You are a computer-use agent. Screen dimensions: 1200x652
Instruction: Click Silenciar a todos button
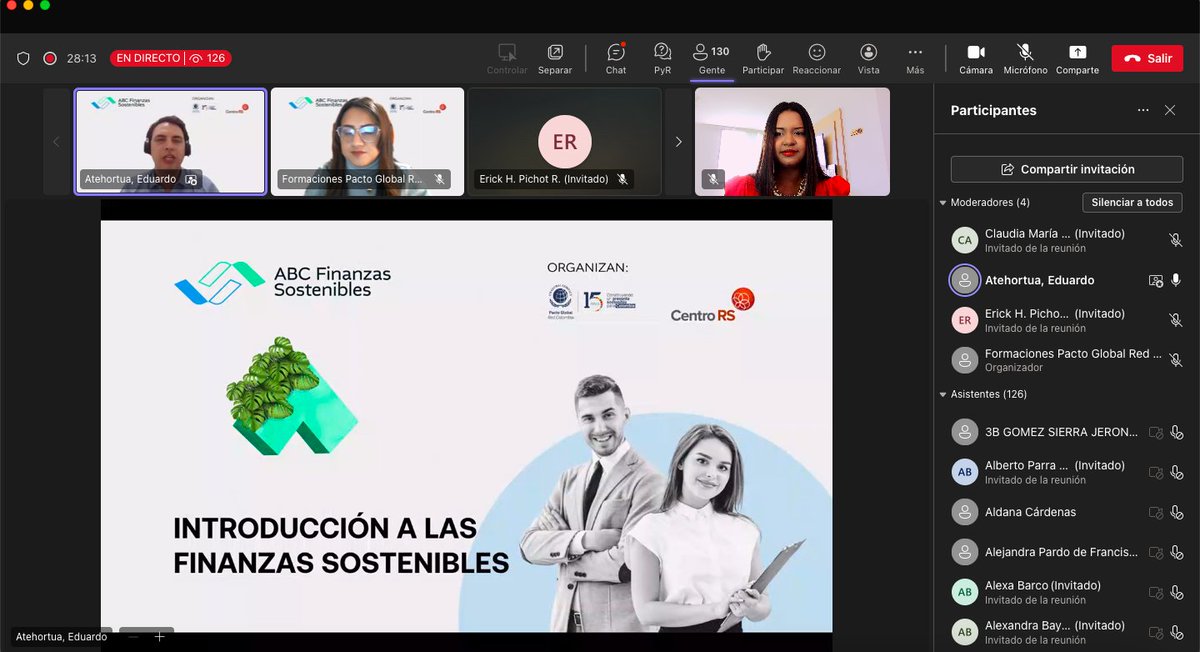pyautogui.click(x=1132, y=202)
